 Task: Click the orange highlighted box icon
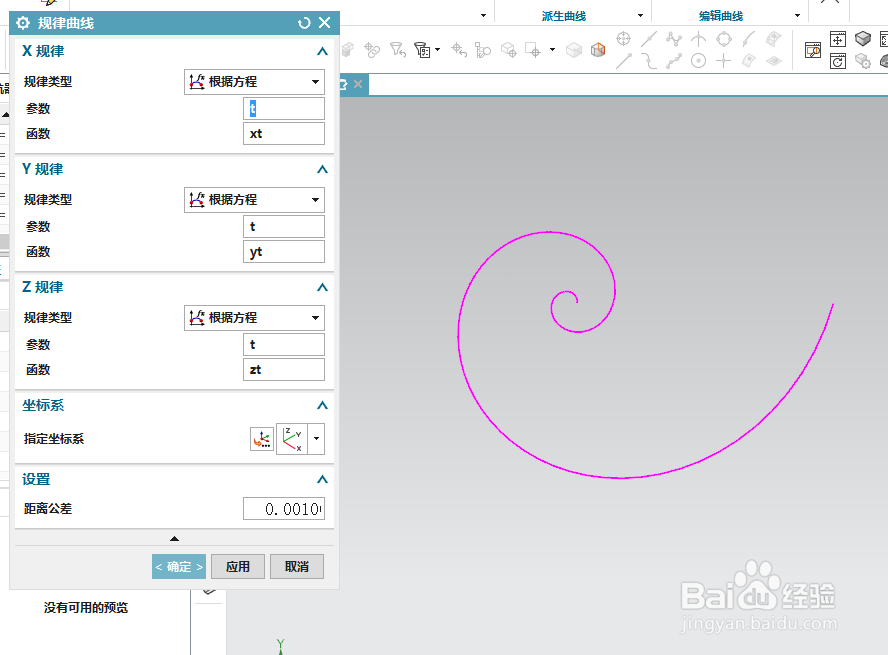pos(598,50)
